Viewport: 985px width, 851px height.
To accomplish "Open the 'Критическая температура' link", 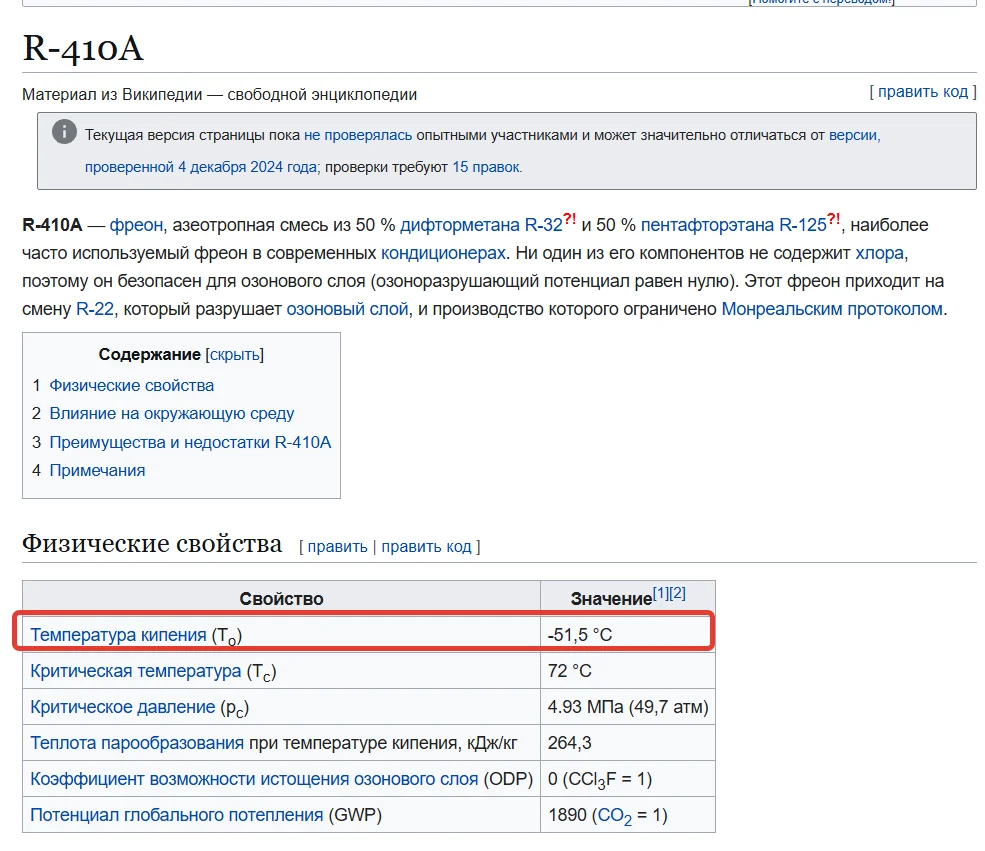I will [136, 671].
